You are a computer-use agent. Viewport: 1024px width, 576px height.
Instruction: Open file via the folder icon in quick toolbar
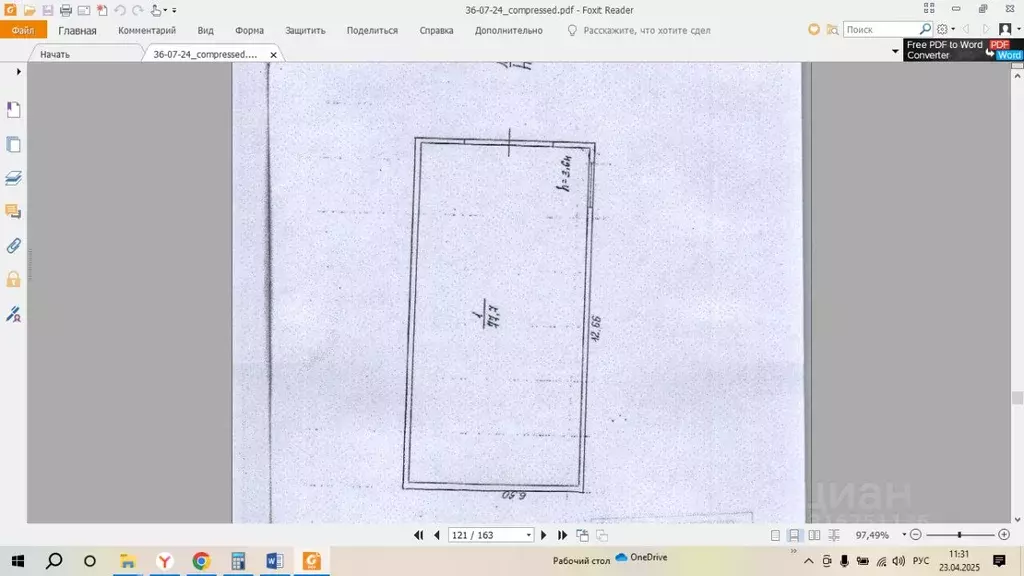29,10
